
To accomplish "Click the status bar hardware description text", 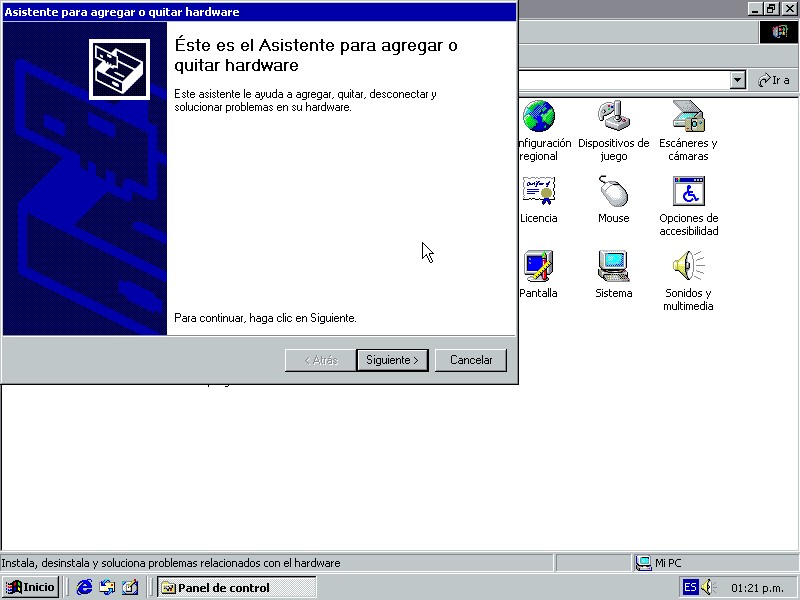I will pyautogui.click(x=171, y=563).
